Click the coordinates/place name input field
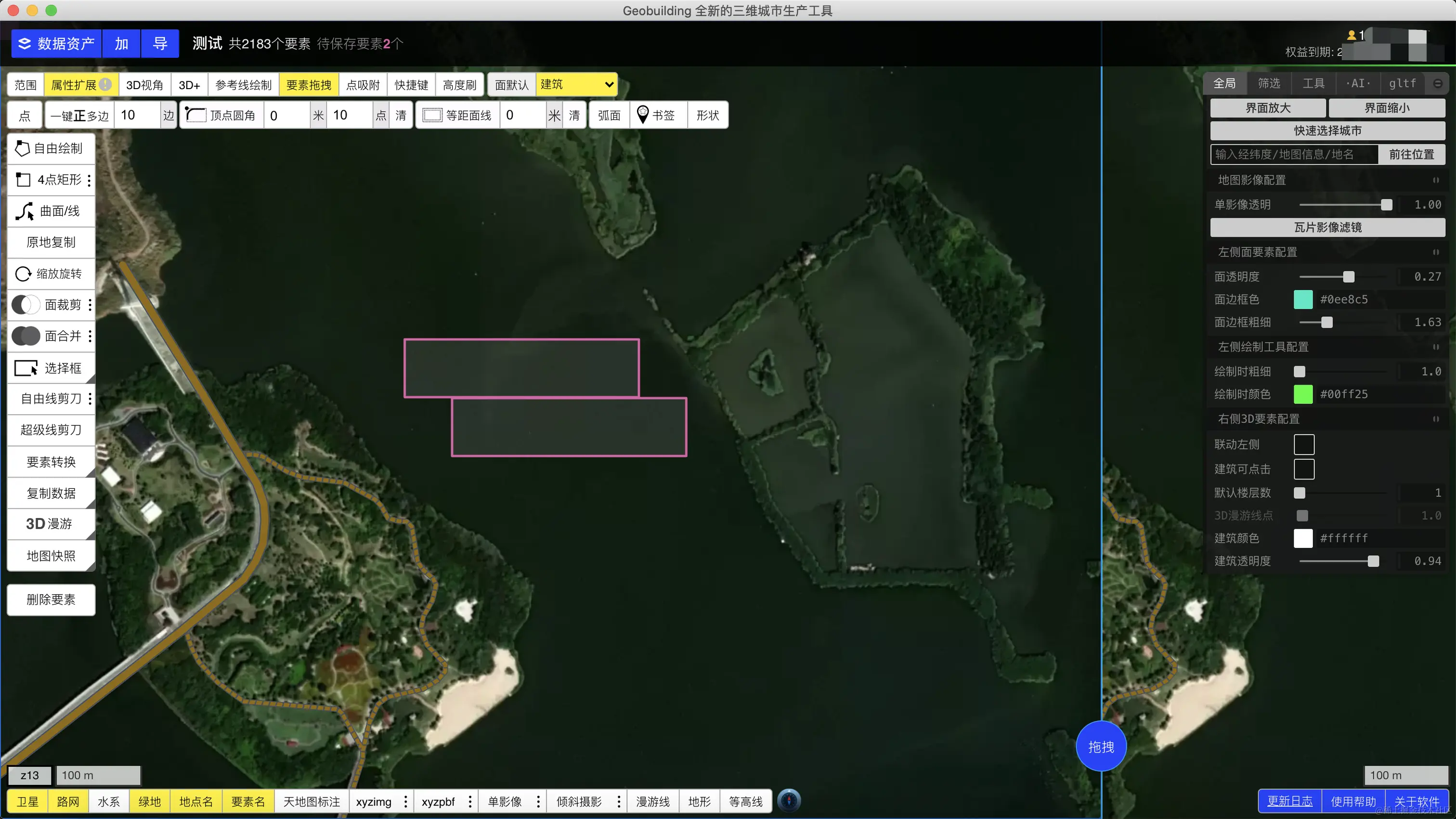The height and width of the screenshot is (819, 1456). [1293, 154]
